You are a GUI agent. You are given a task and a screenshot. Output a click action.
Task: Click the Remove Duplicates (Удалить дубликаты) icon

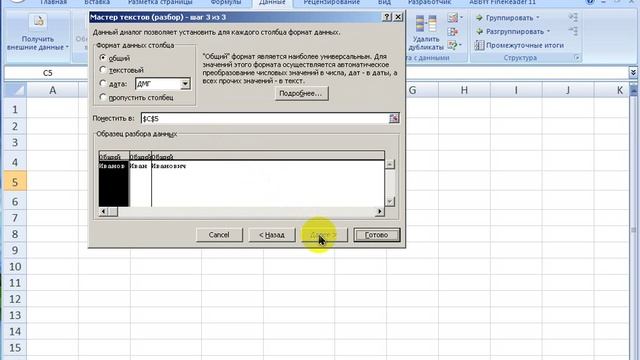426,24
